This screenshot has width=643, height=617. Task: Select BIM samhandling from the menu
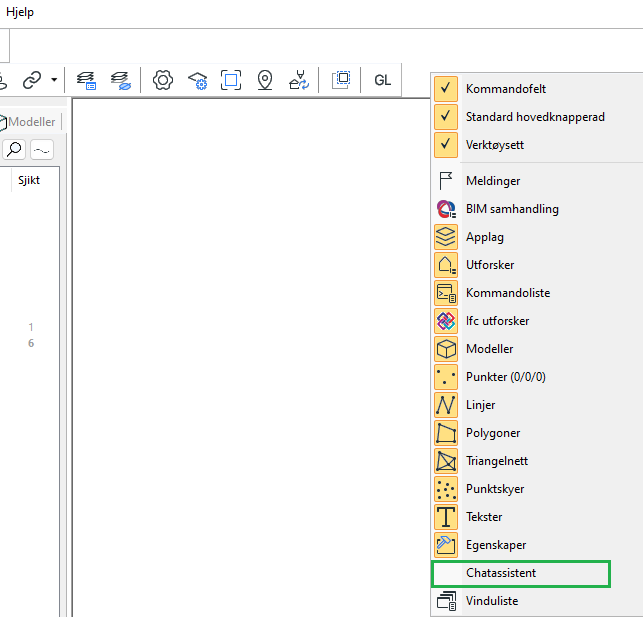click(x=511, y=209)
